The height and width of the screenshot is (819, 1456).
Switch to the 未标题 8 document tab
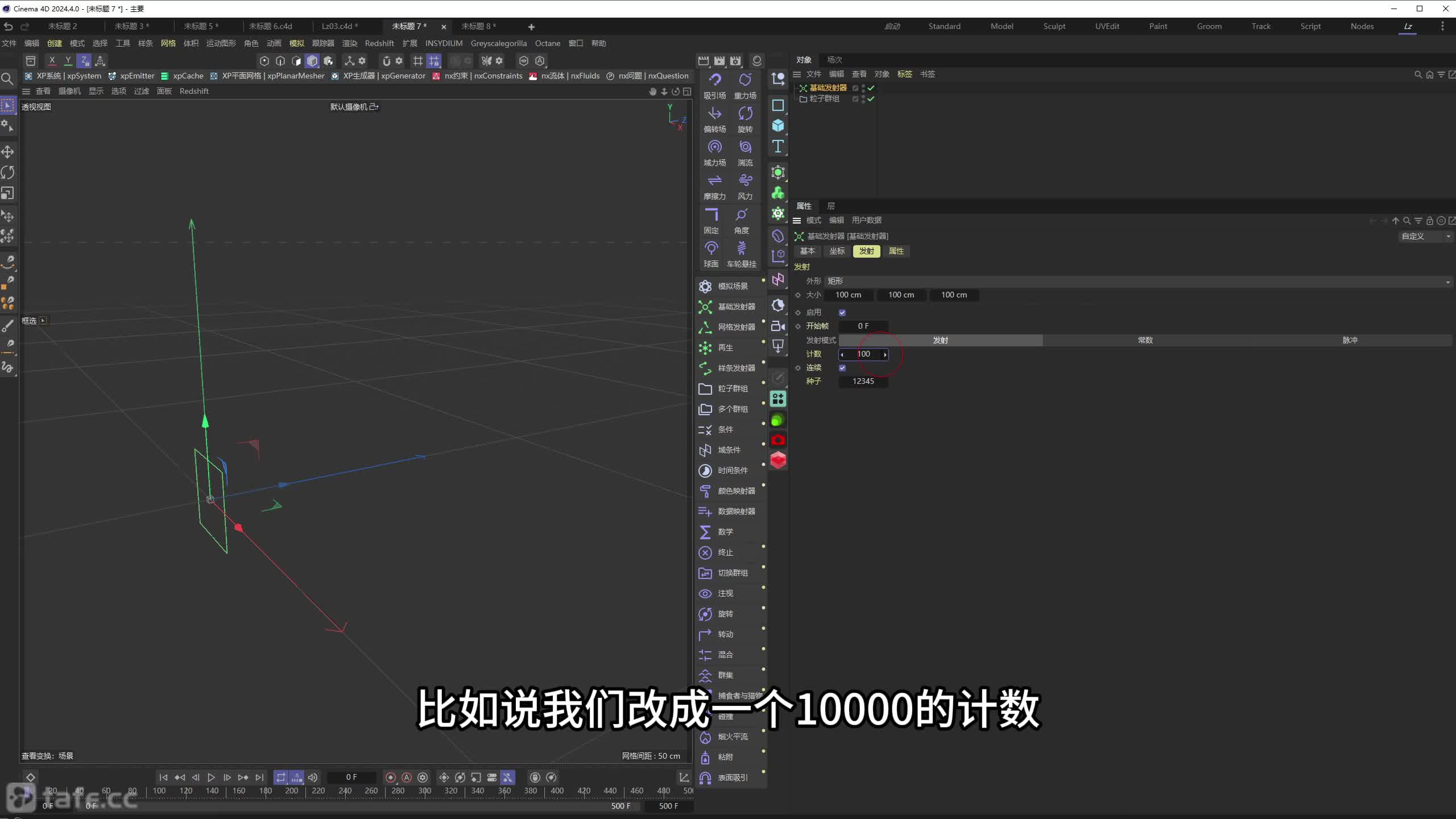pos(479,26)
